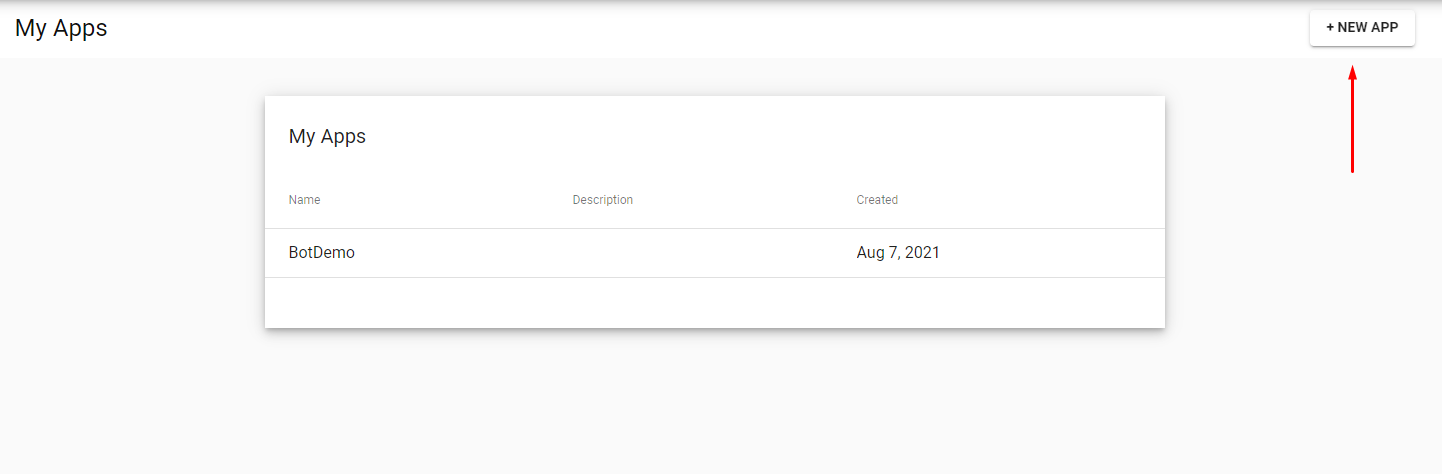Open the BotDemo app entry
Screen dimensions: 1442x474
tap(322, 253)
